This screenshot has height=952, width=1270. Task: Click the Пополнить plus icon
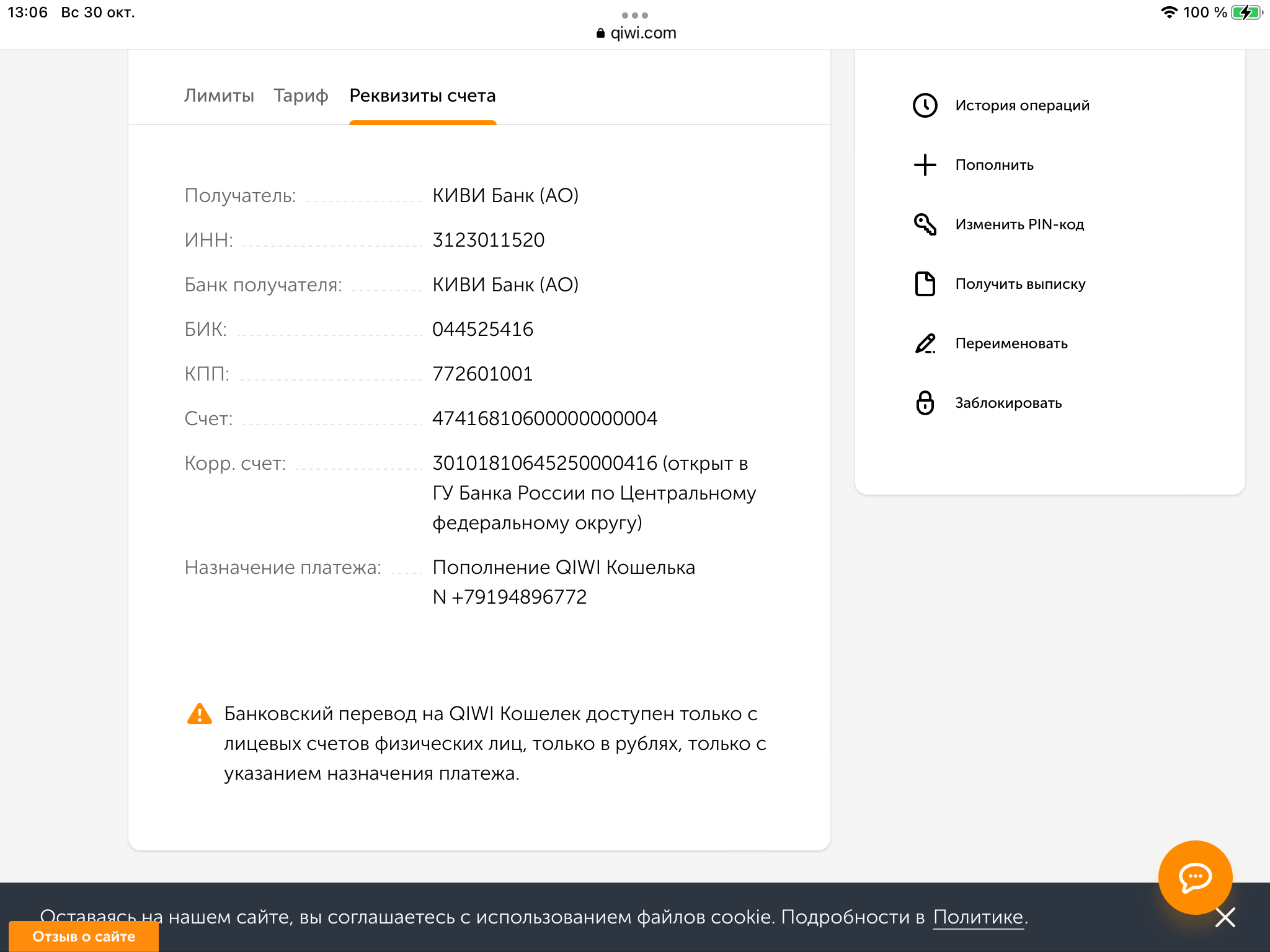pos(925,165)
